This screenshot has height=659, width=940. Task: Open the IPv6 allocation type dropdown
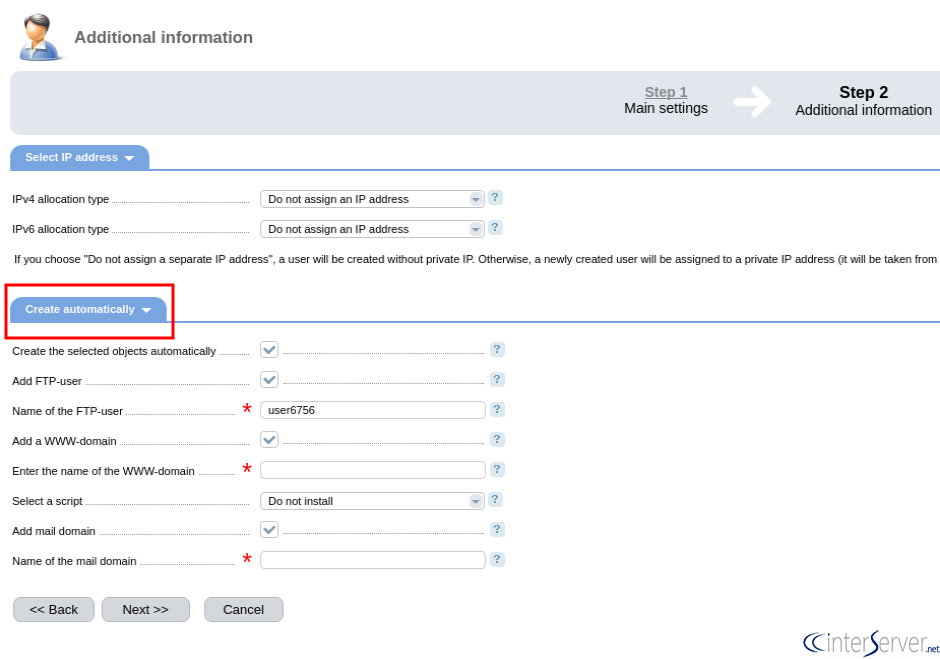click(x=372, y=229)
